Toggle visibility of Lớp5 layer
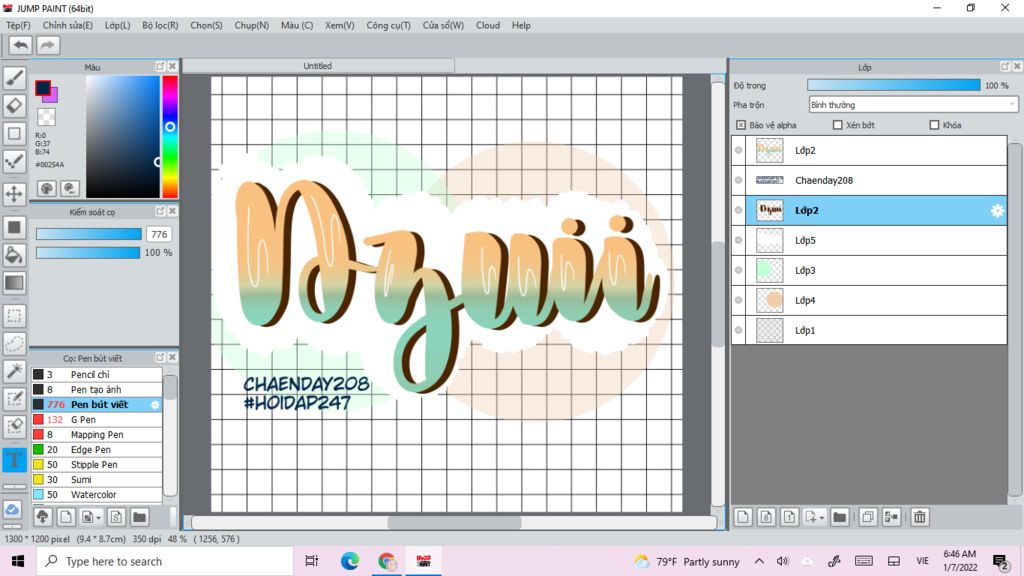Screen dimensions: 1024x576 (x=739, y=240)
